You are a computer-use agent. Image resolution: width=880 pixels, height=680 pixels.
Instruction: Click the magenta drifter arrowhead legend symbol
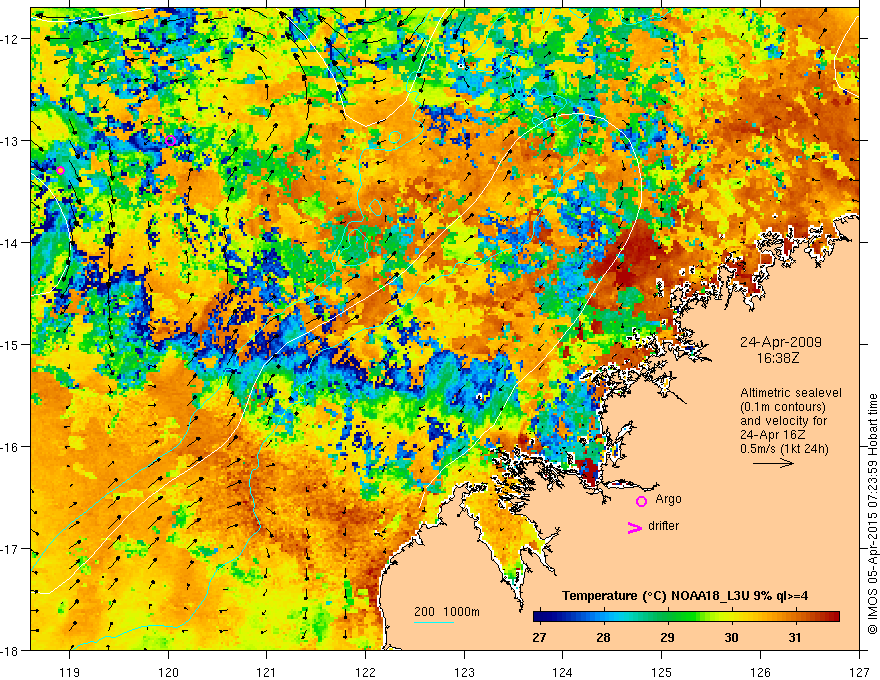click(x=634, y=527)
